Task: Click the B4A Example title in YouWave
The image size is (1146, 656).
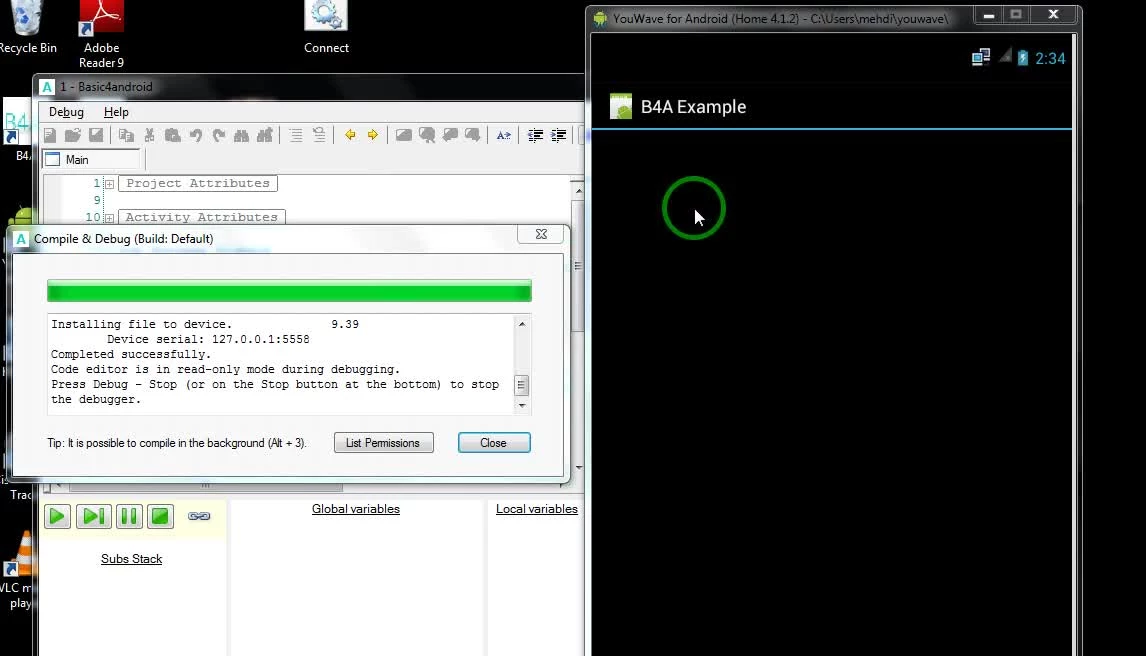Action: tap(694, 107)
